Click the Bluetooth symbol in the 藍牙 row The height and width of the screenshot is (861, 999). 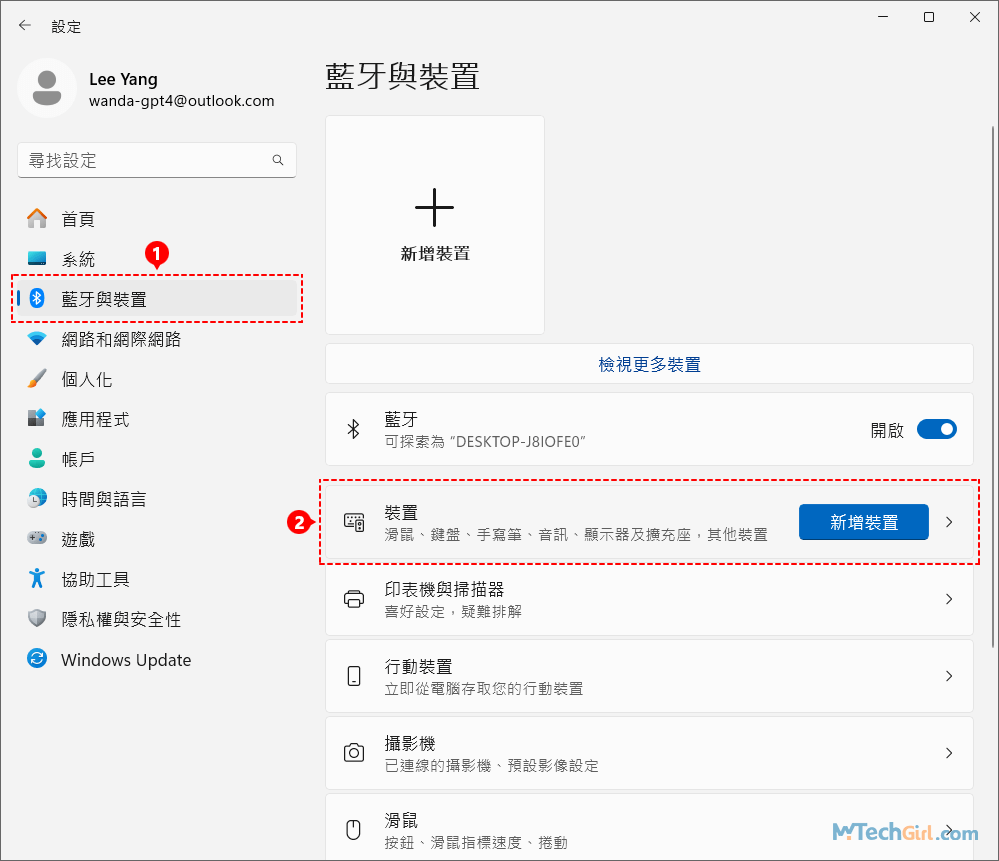click(353, 429)
